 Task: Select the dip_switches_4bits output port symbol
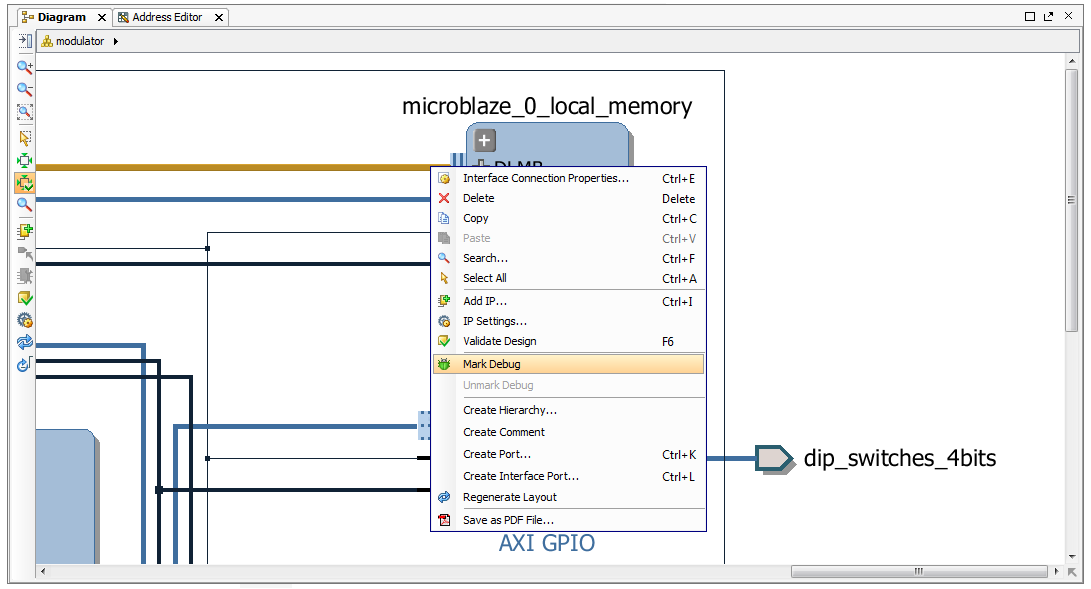(774, 459)
